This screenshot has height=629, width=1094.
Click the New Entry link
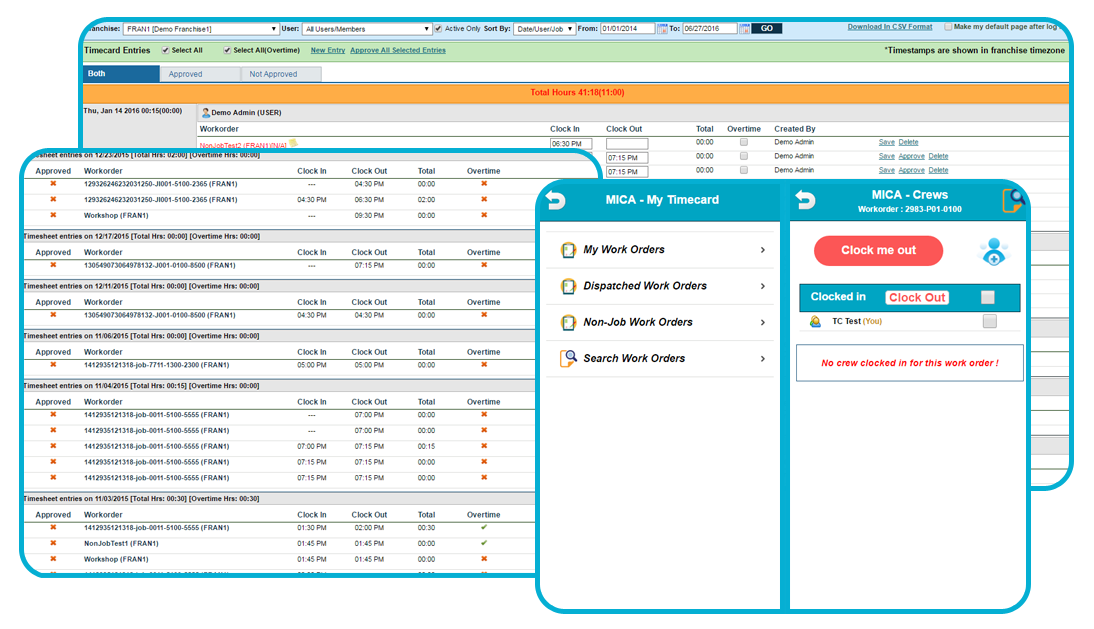pyautogui.click(x=328, y=50)
